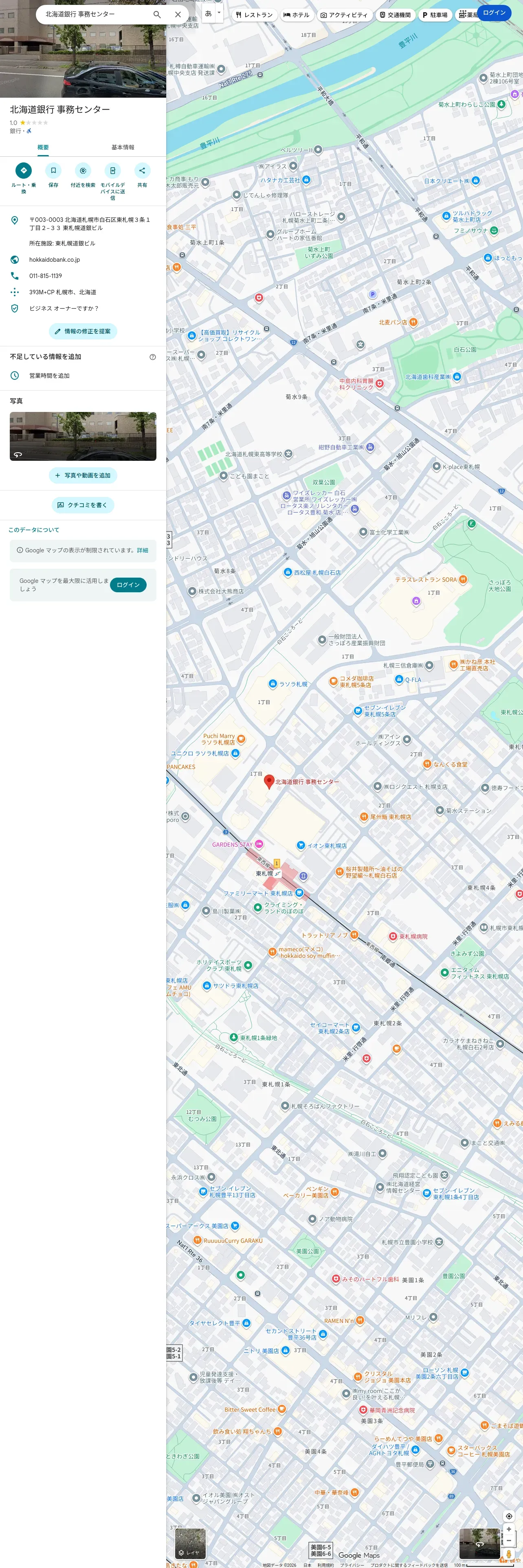Open the レイヤ map layers button

point(190,1543)
